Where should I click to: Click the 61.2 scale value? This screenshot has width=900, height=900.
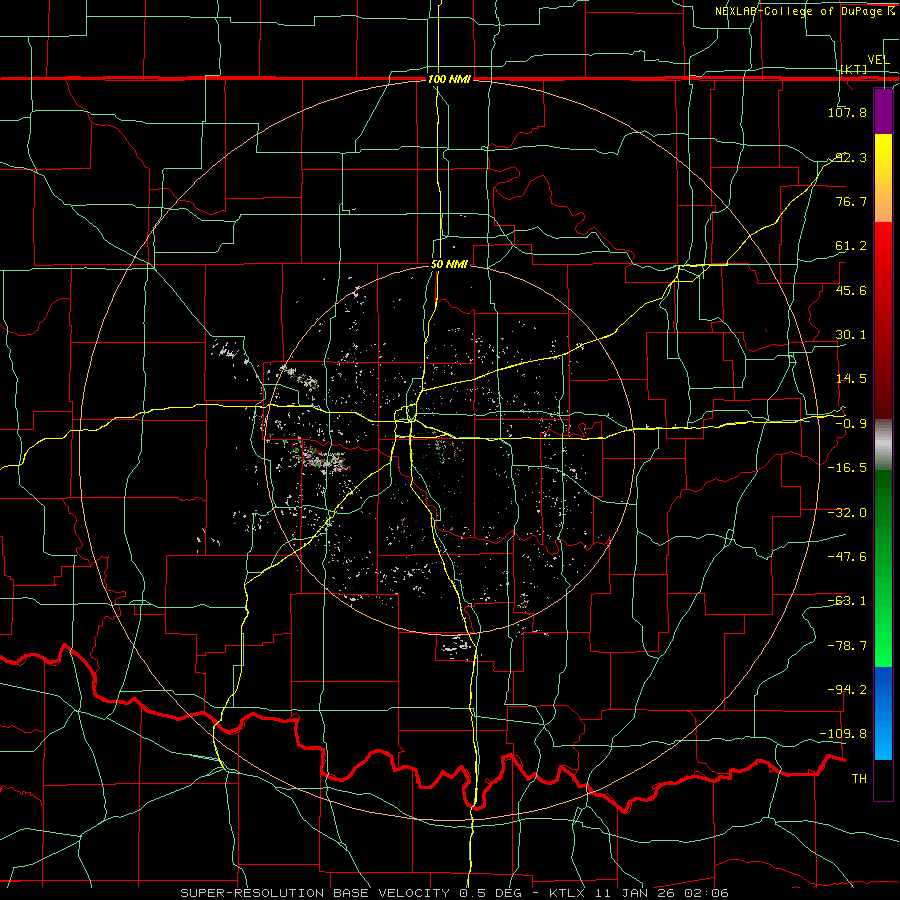[851, 246]
